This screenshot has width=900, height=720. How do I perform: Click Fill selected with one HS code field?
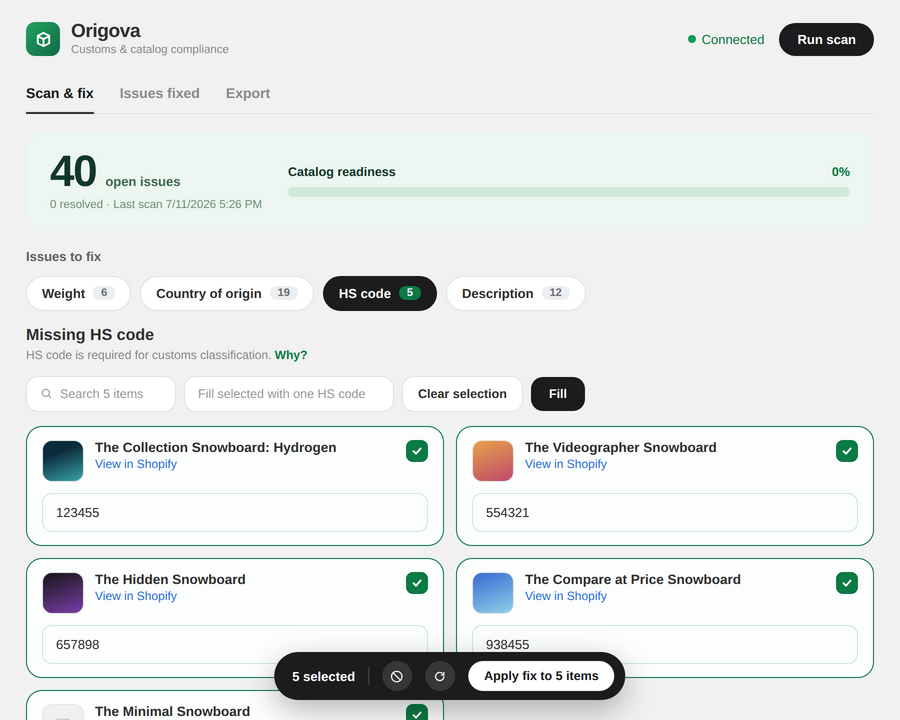289,394
